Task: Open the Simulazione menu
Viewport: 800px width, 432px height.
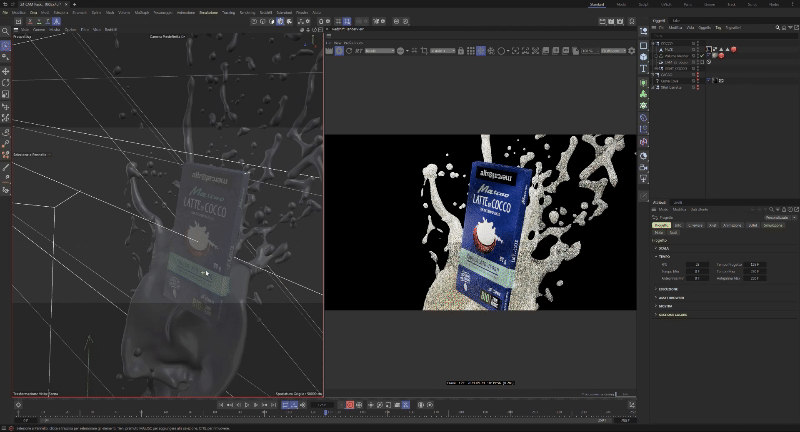Action: pyautogui.click(x=208, y=12)
